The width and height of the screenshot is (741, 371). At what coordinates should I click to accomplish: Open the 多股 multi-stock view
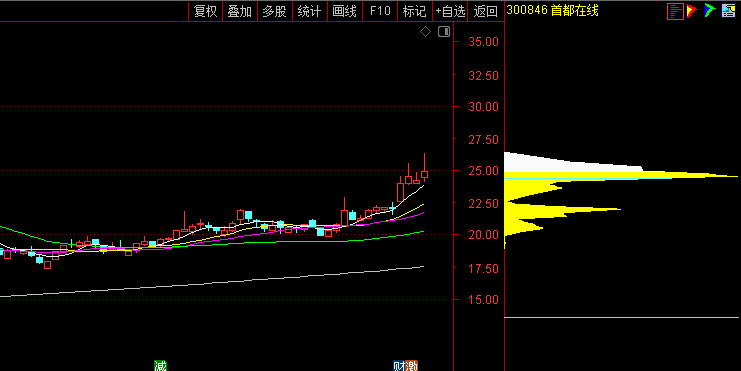(x=275, y=11)
